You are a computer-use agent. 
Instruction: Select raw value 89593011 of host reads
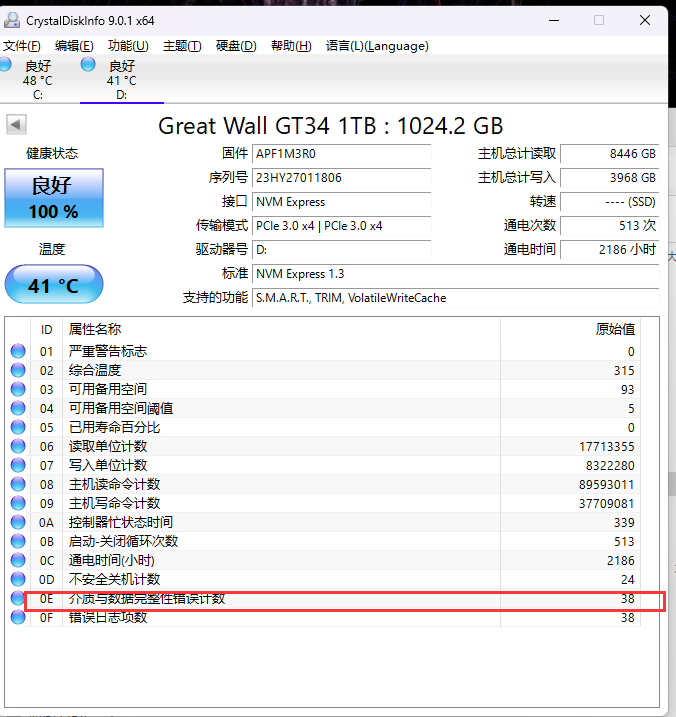[606, 484]
